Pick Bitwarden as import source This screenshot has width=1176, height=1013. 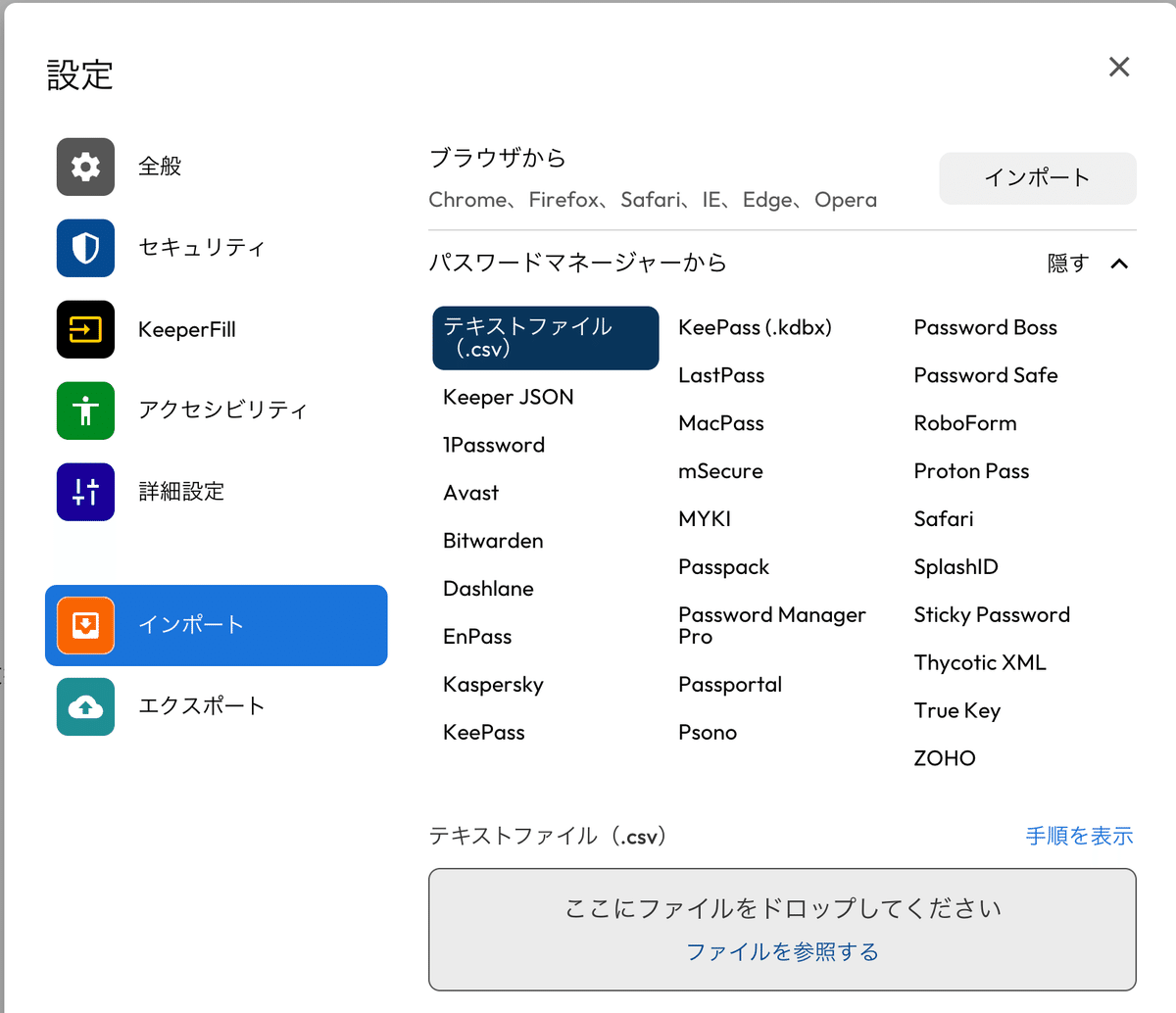(493, 541)
